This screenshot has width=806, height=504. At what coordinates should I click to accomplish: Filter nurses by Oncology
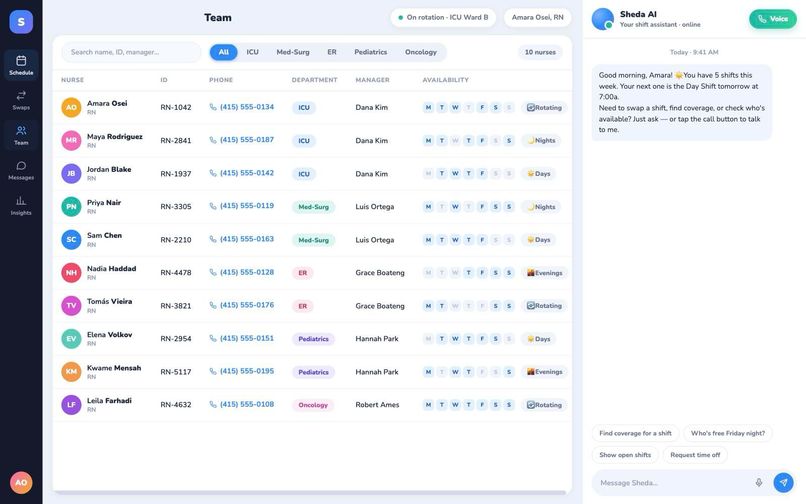point(421,52)
